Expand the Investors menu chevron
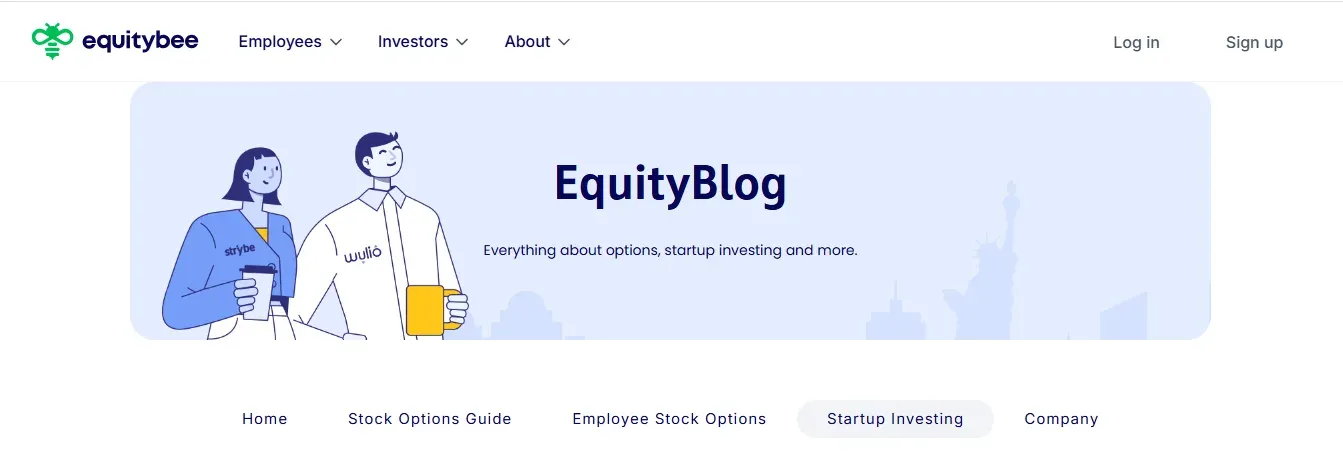The width and height of the screenshot is (1343, 466). pyautogui.click(x=462, y=42)
